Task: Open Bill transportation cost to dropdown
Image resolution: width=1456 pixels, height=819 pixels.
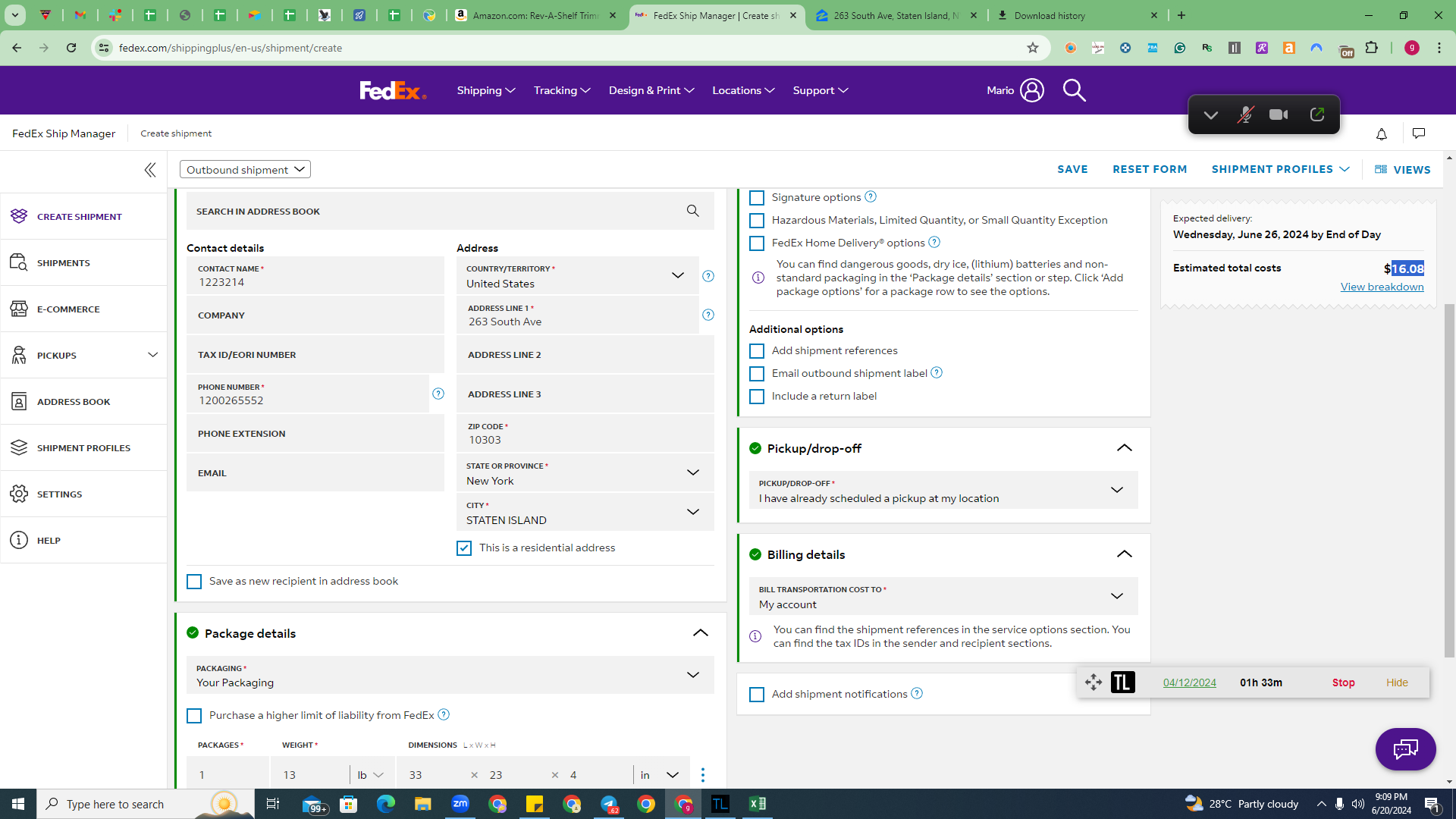Action: (x=943, y=597)
